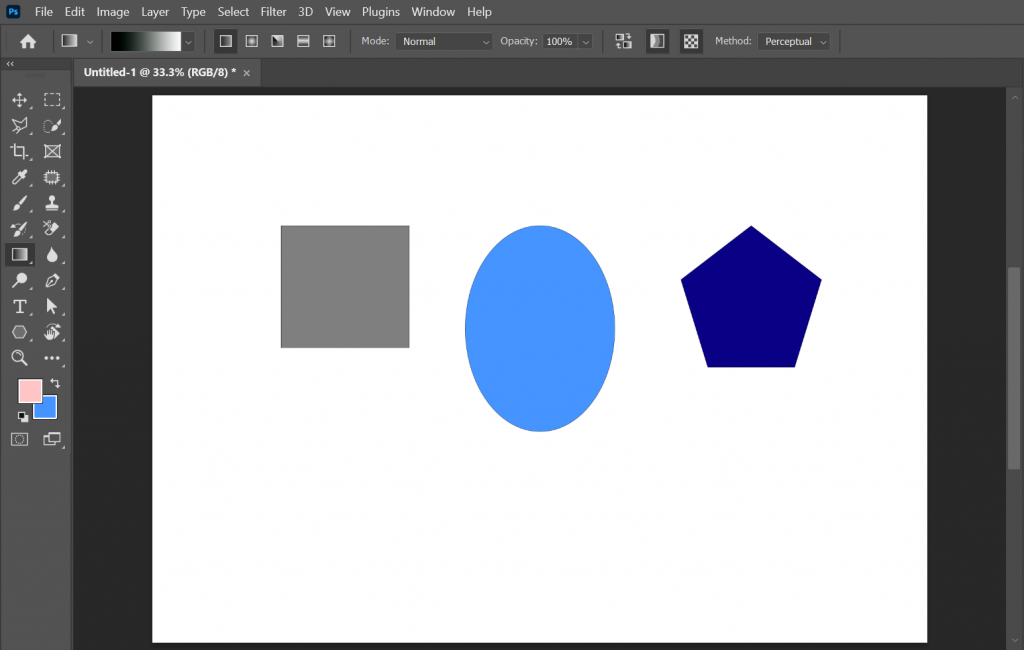
Task: Open the foreground color swatch
Action: tap(31, 389)
